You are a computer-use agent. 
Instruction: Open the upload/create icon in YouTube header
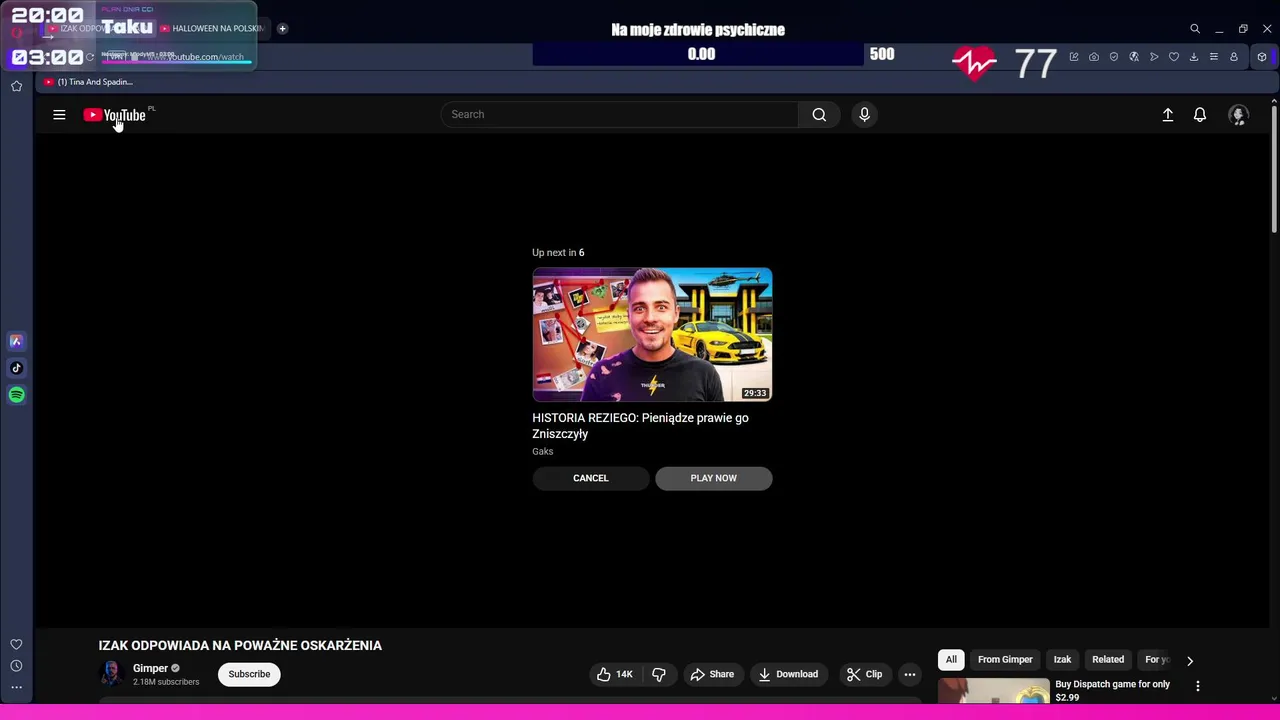click(x=1167, y=115)
